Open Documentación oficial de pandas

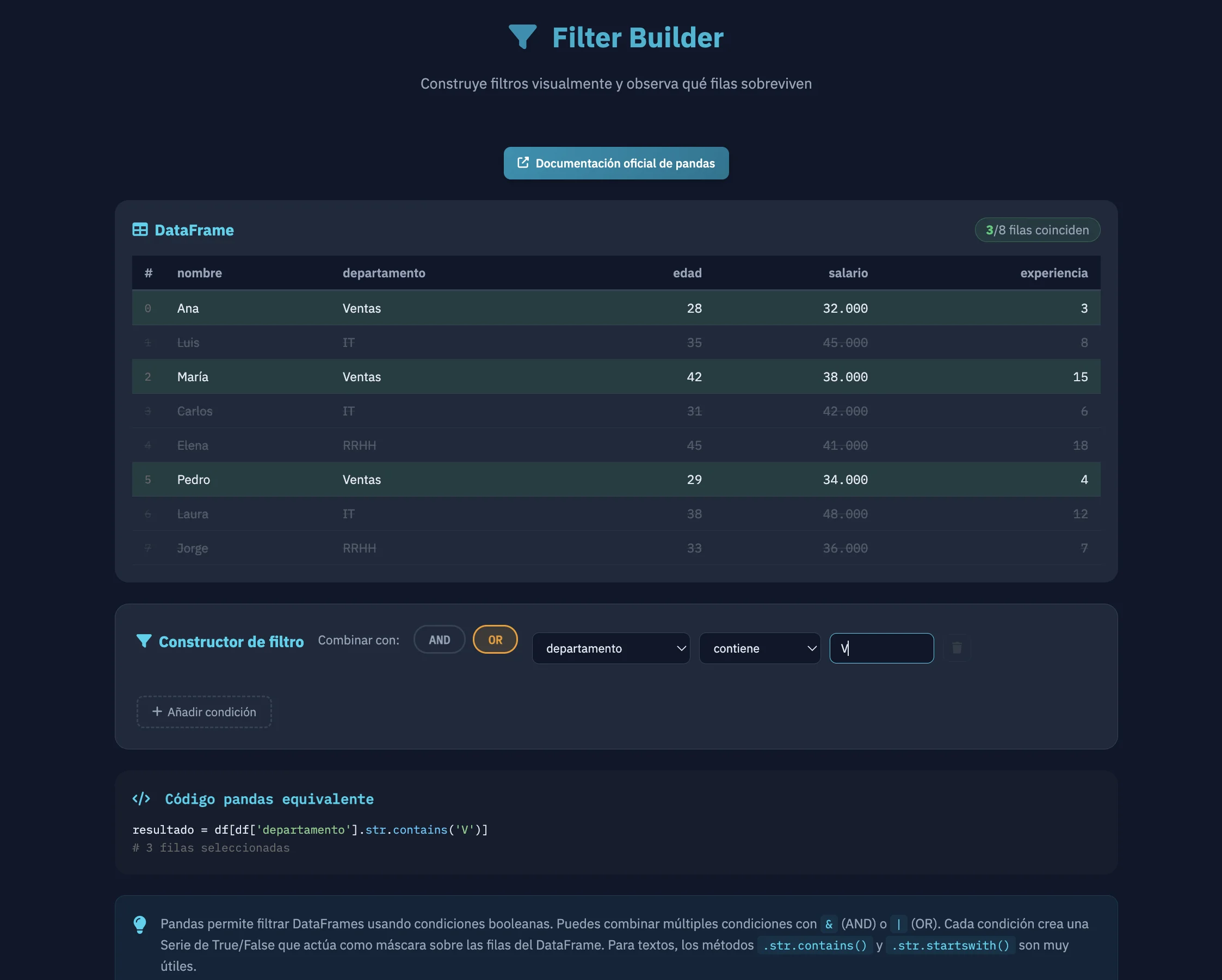click(x=616, y=163)
